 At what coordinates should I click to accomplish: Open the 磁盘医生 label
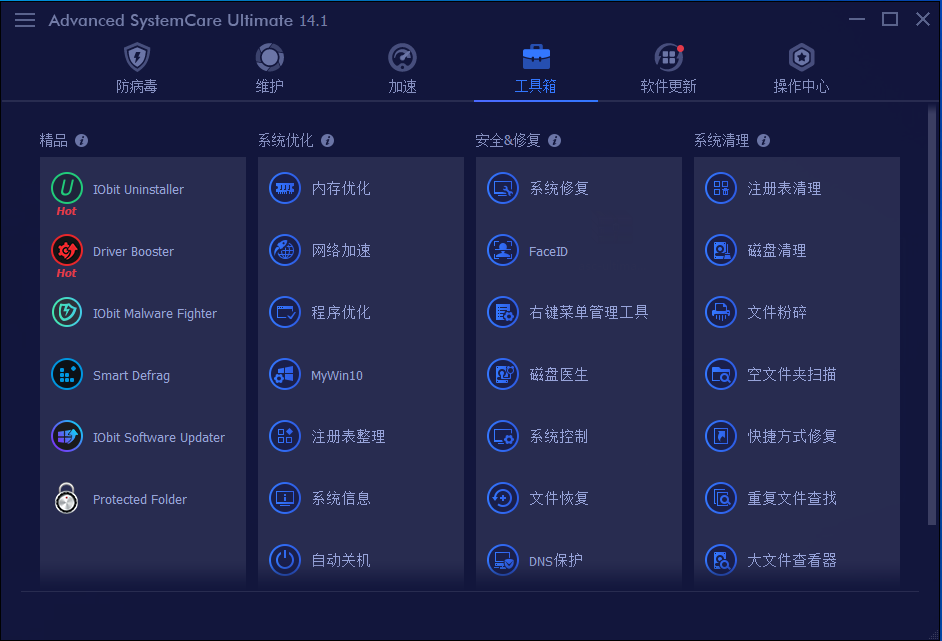coord(559,374)
